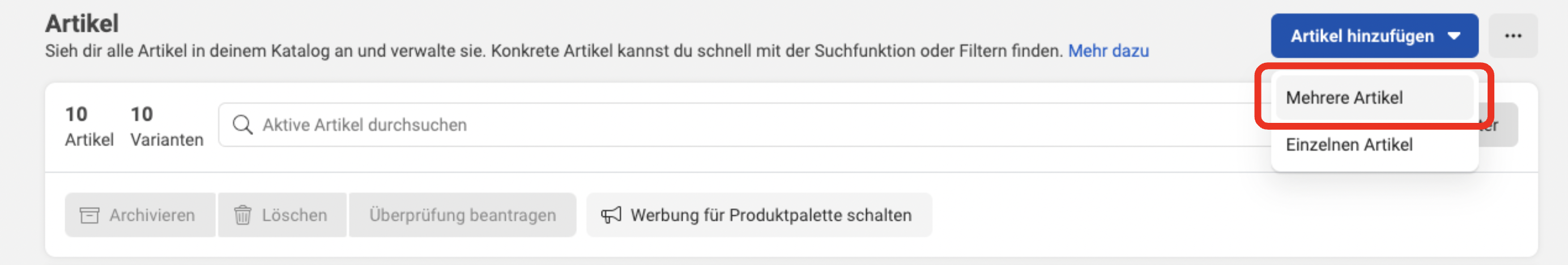1568x265 pixels.
Task: Click the Archivieren button
Action: pyautogui.click(x=140, y=215)
